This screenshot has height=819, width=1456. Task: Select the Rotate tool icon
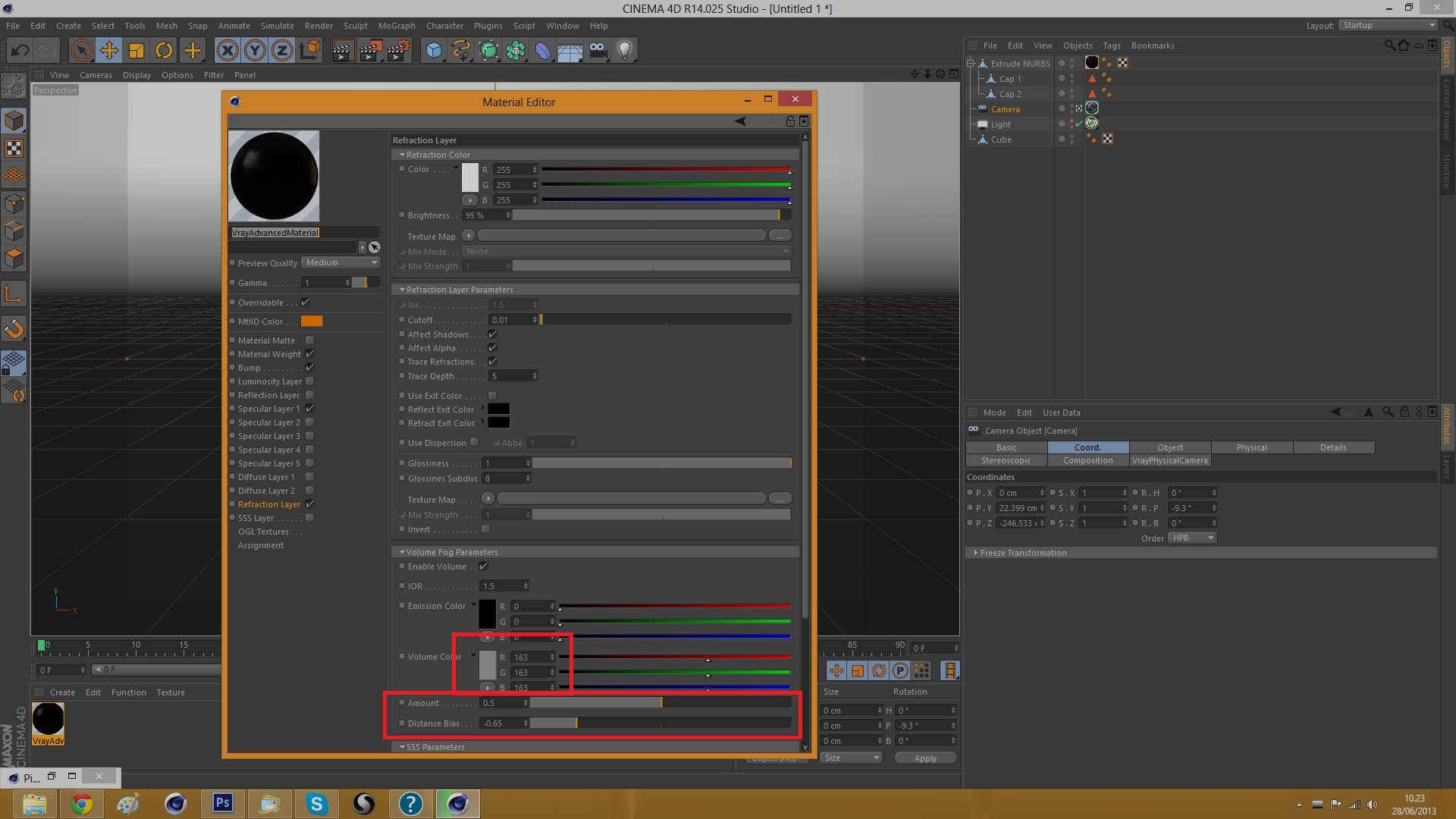point(164,51)
